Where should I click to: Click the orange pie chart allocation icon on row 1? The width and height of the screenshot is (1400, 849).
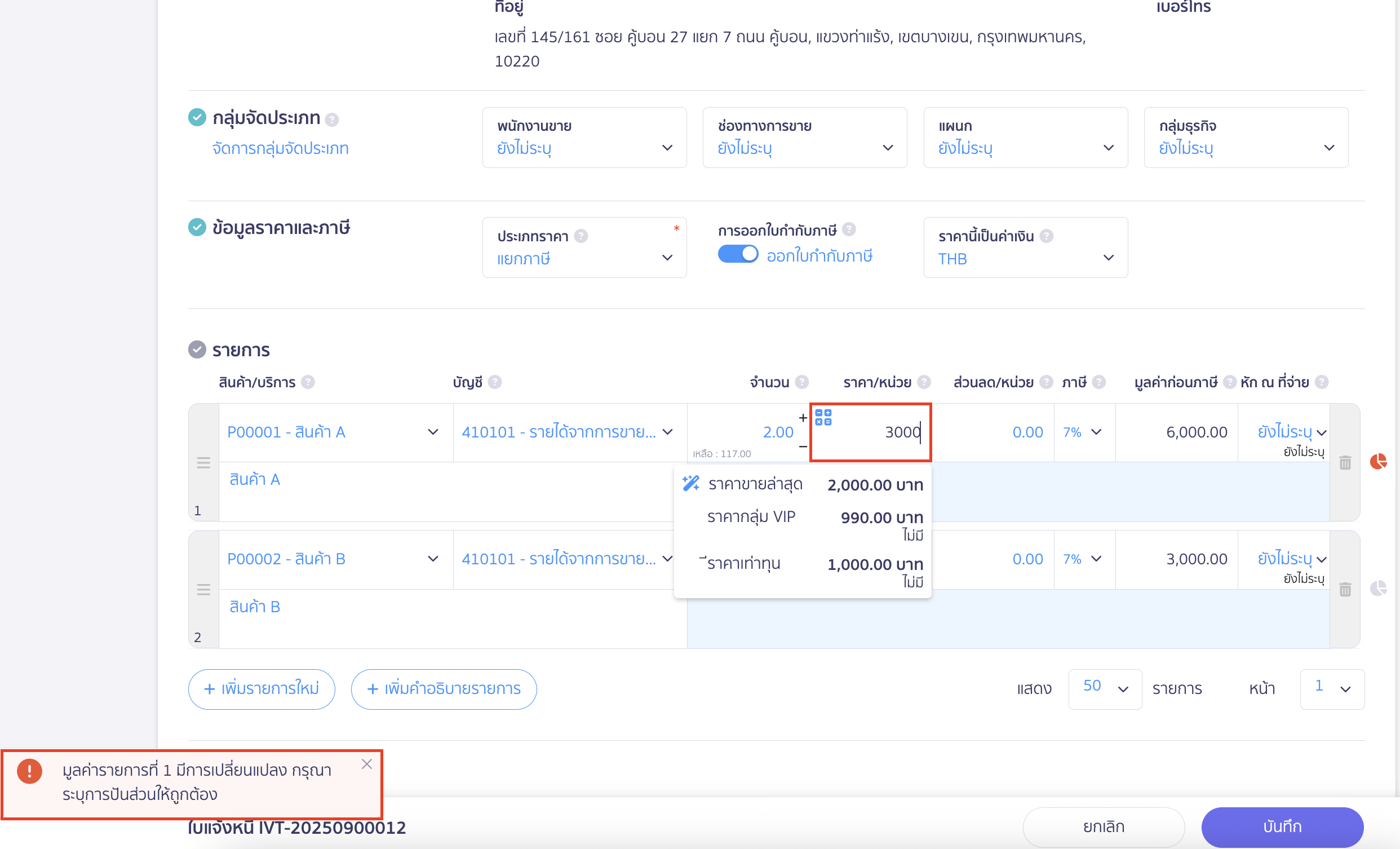[1379, 463]
